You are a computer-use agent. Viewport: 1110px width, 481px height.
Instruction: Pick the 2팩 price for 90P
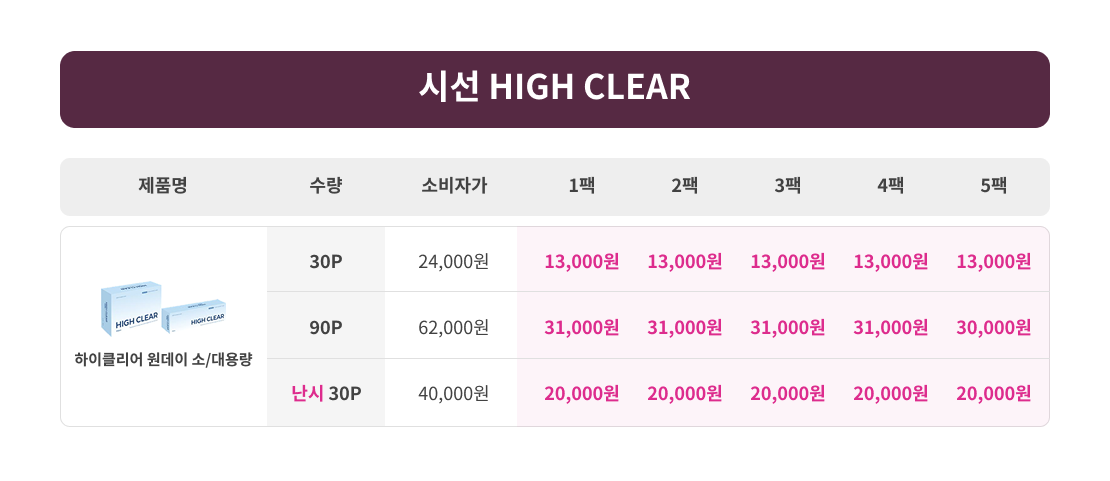[684, 327]
